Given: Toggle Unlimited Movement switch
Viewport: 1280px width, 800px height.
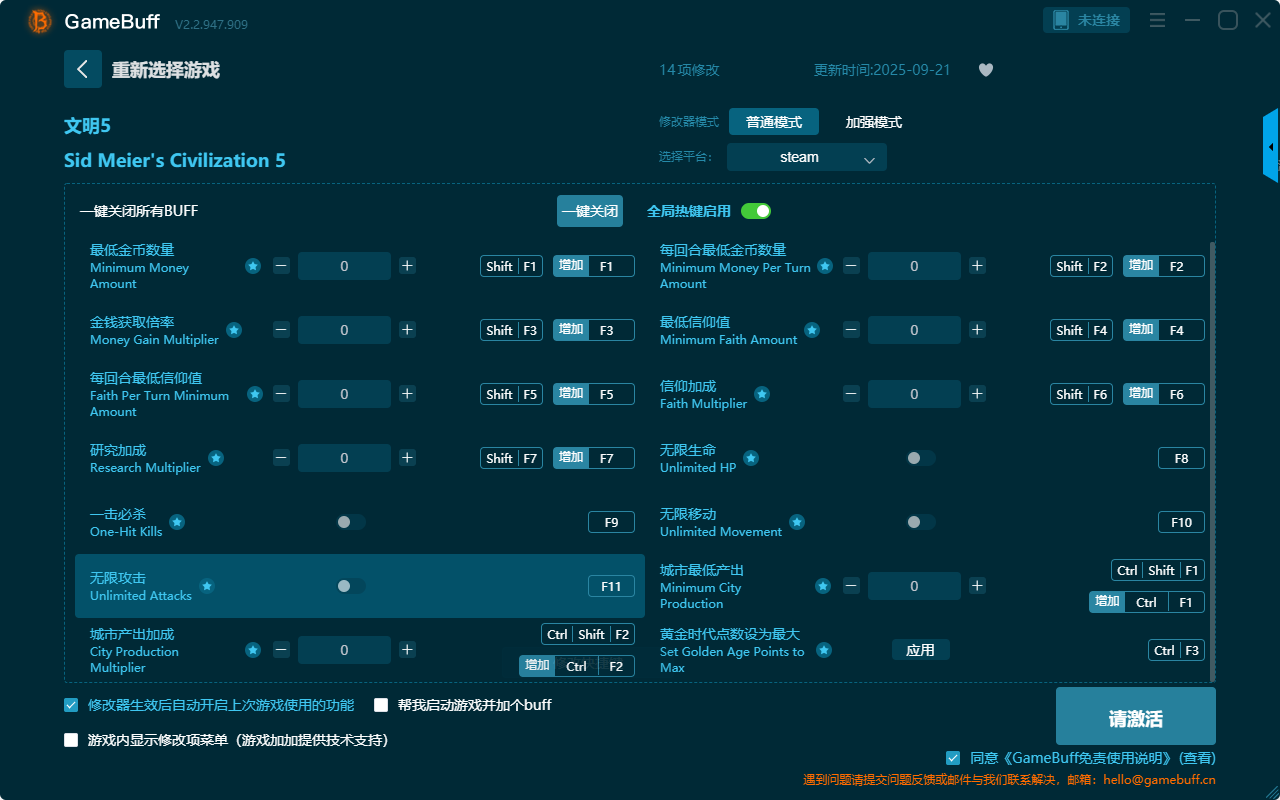Looking at the screenshot, I should 921,522.
